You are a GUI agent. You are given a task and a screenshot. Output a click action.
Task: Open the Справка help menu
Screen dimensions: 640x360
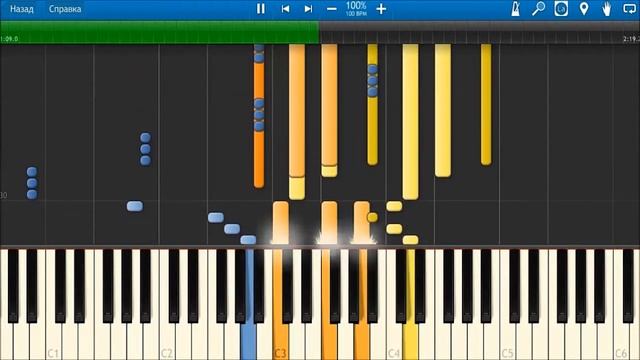(x=65, y=9)
